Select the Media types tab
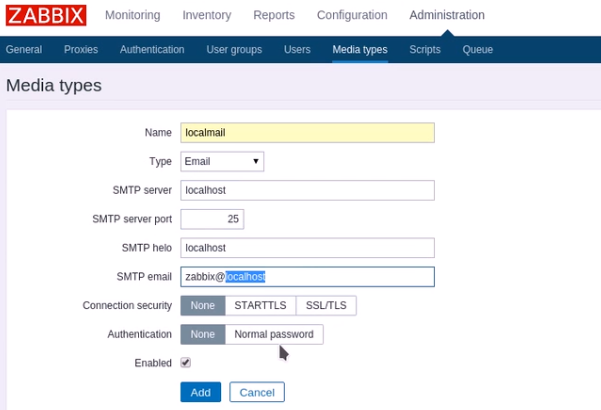 click(x=360, y=49)
